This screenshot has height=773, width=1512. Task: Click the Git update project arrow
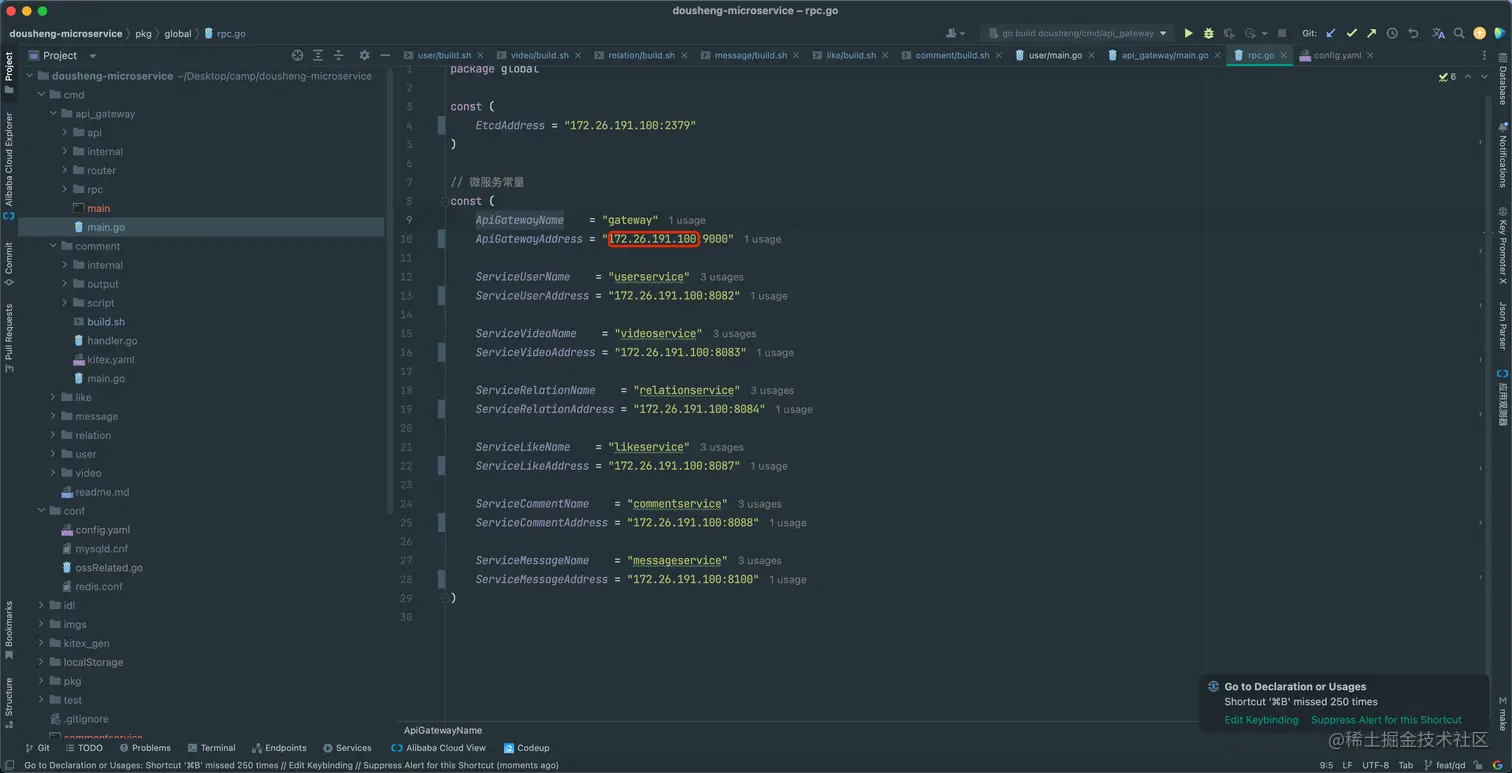(1331, 33)
